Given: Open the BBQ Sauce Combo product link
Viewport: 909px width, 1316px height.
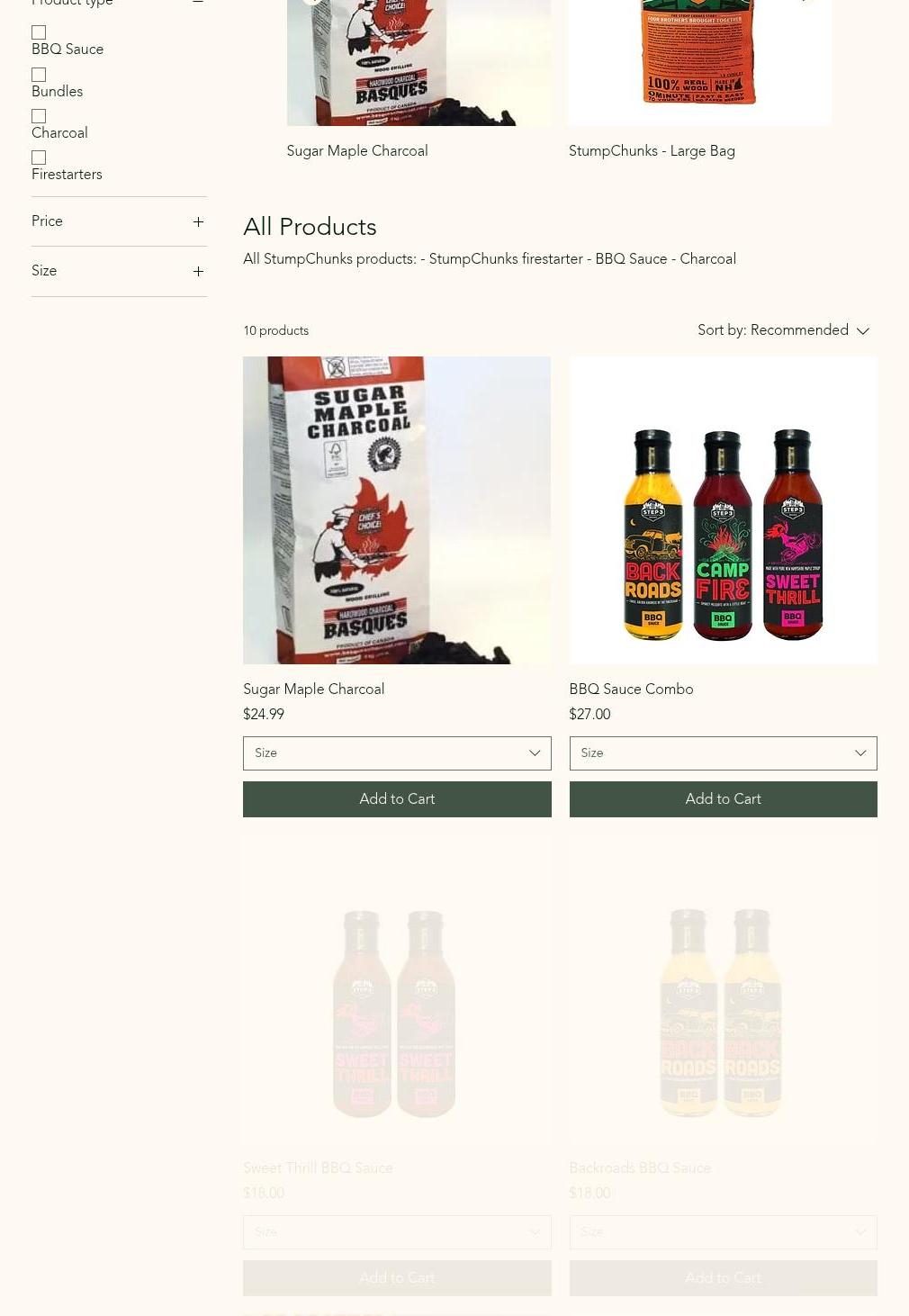Looking at the screenshot, I should (x=631, y=690).
